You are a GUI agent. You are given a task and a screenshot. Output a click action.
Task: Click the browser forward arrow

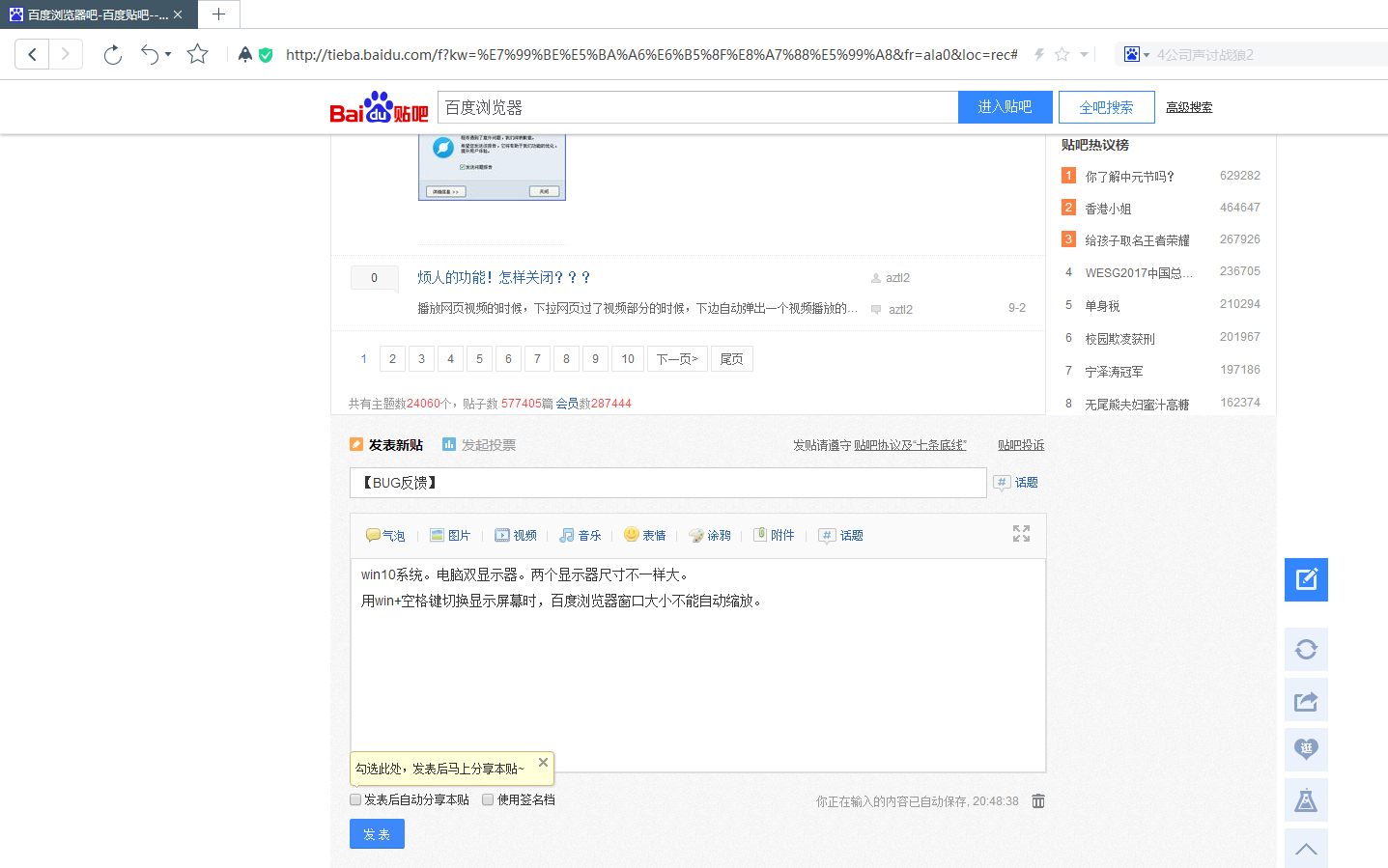pos(66,54)
